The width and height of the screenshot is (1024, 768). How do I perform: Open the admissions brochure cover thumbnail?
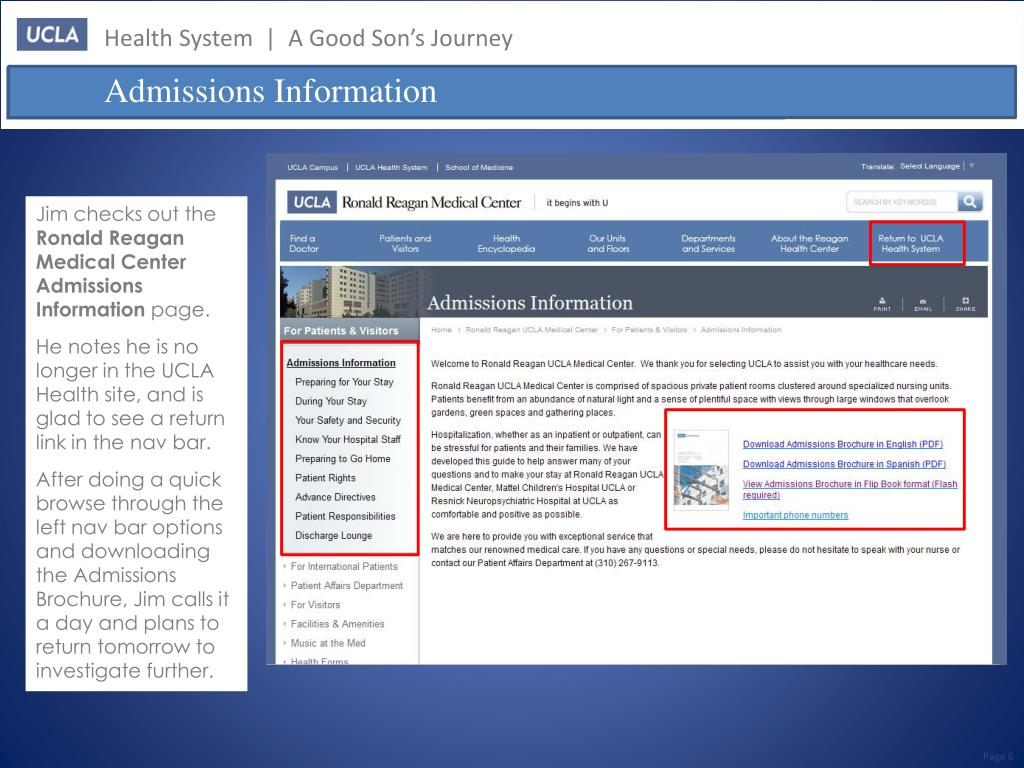(x=701, y=470)
